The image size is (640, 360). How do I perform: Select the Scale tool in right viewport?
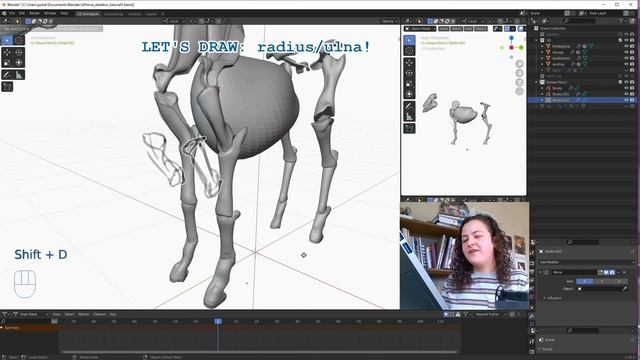tap(409, 84)
